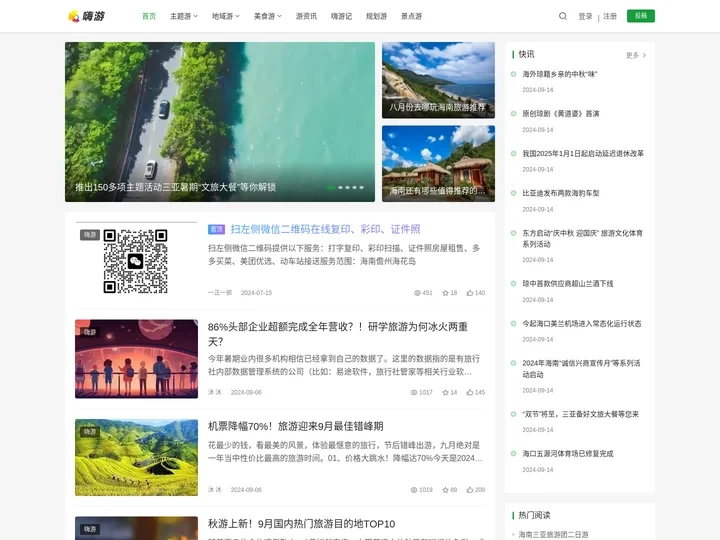720x540 pixels.
Task: Click the date 2024-07-15
Action: 256,293
